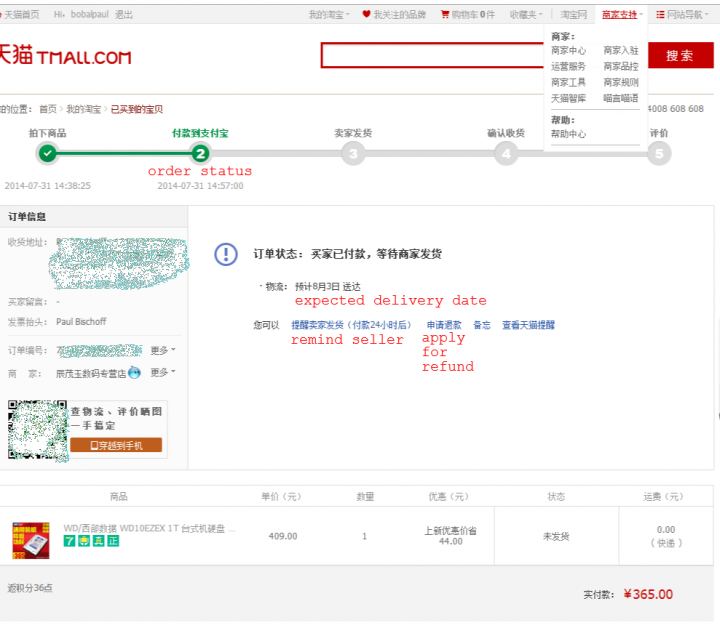Click the green 7-day return badge under the product
Screen dimensions: 720x628
pos(70,541)
